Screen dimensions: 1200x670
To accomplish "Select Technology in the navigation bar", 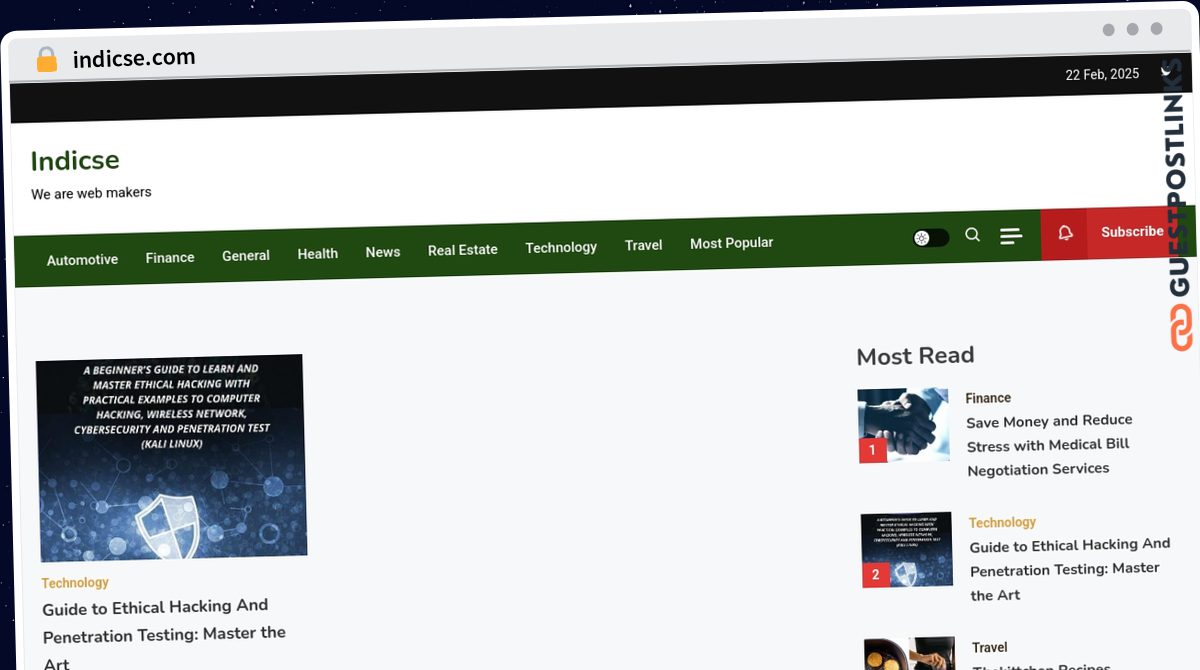I will (561, 247).
